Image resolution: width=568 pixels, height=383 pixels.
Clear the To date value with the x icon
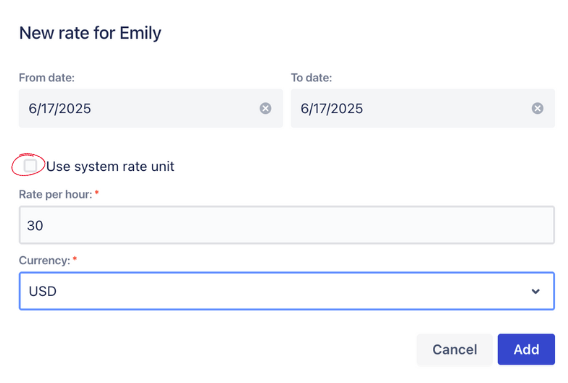tap(537, 108)
